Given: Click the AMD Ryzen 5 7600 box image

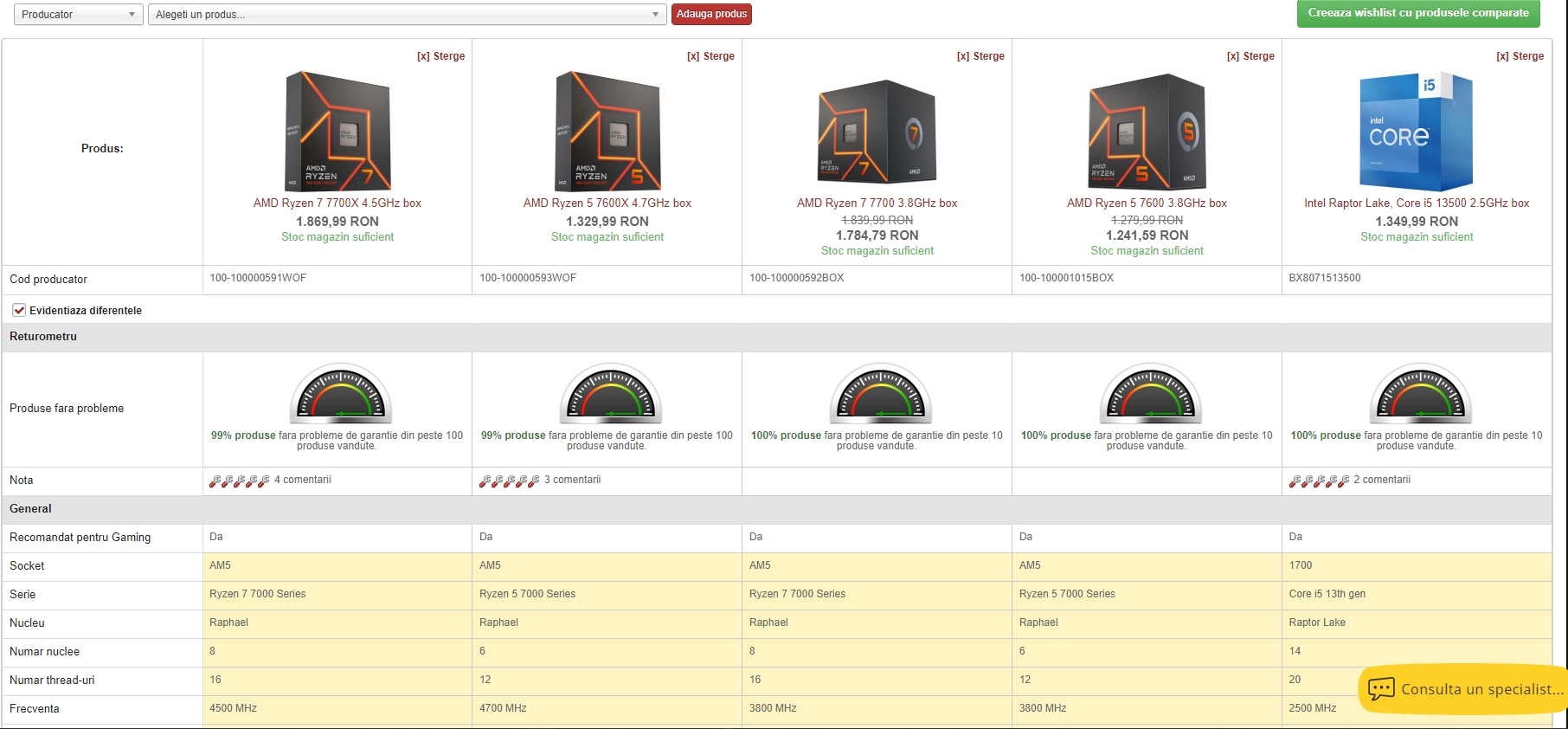Looking at the screenshot, I should click(x=1147, y=131).
